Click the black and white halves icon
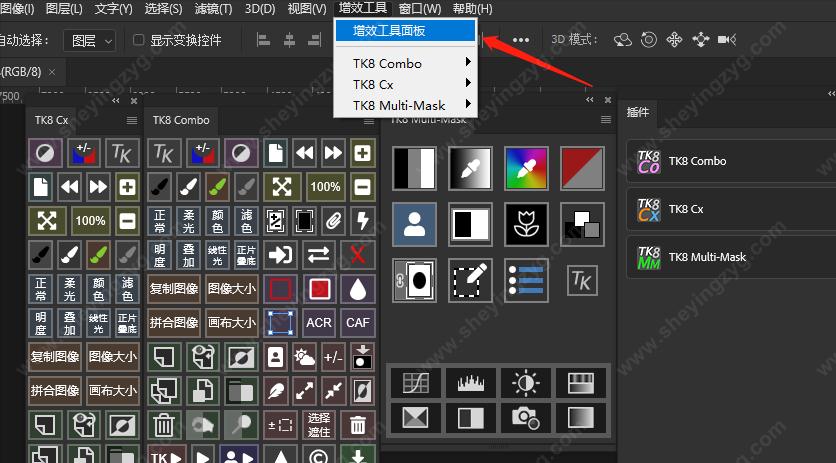Viewport: 836px width, 463px height. tap(470, 224)
